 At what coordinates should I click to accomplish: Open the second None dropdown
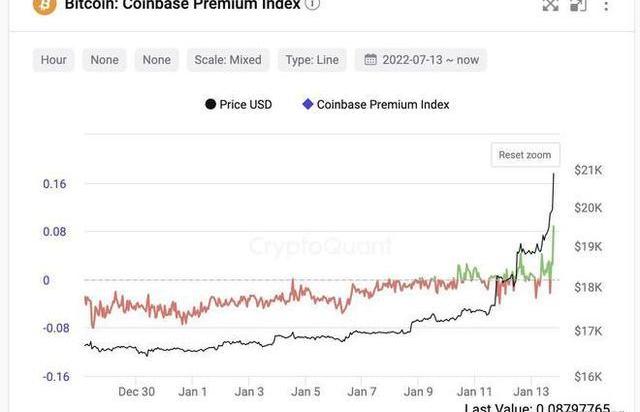156,60
